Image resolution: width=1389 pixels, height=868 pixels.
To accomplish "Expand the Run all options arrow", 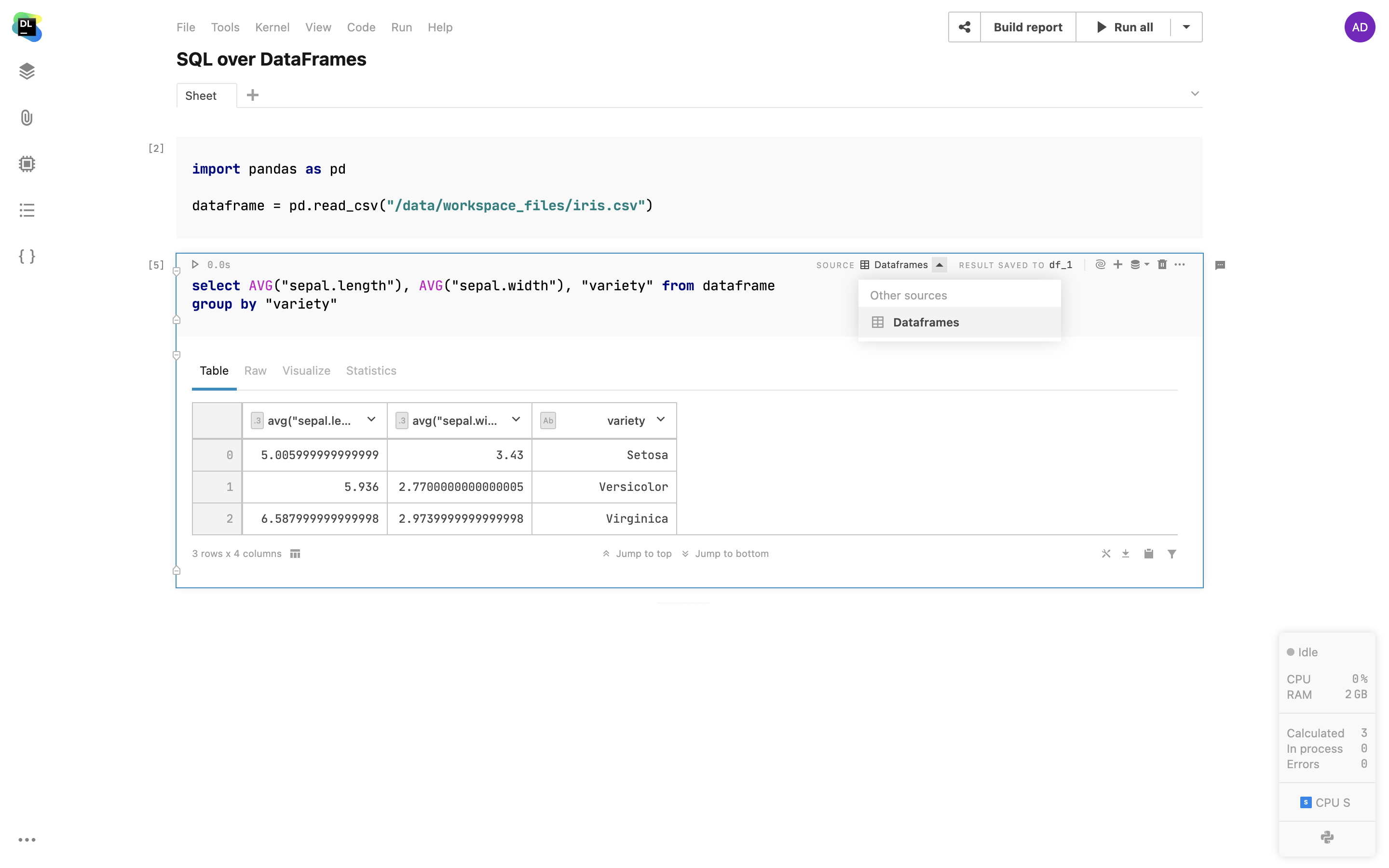I will [x=1186, y=27].
